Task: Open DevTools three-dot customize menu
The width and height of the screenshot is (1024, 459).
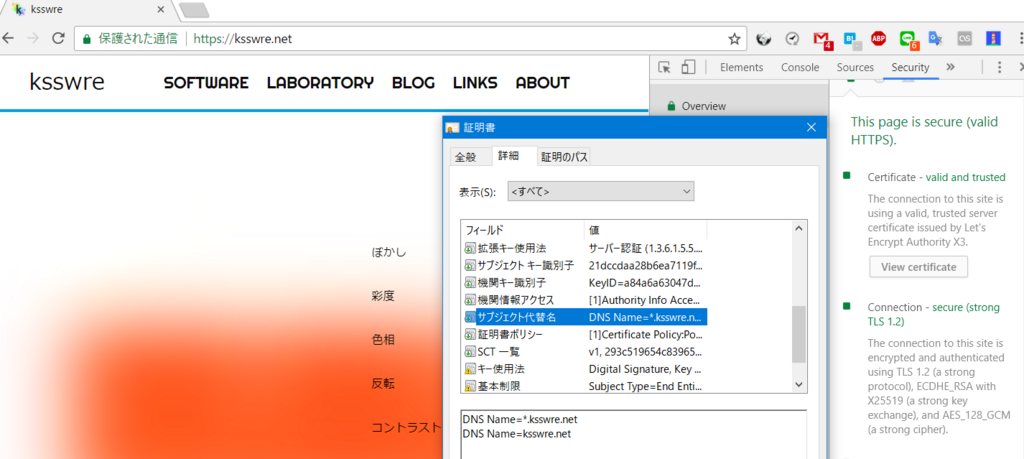Action: [x=999, y=67]
